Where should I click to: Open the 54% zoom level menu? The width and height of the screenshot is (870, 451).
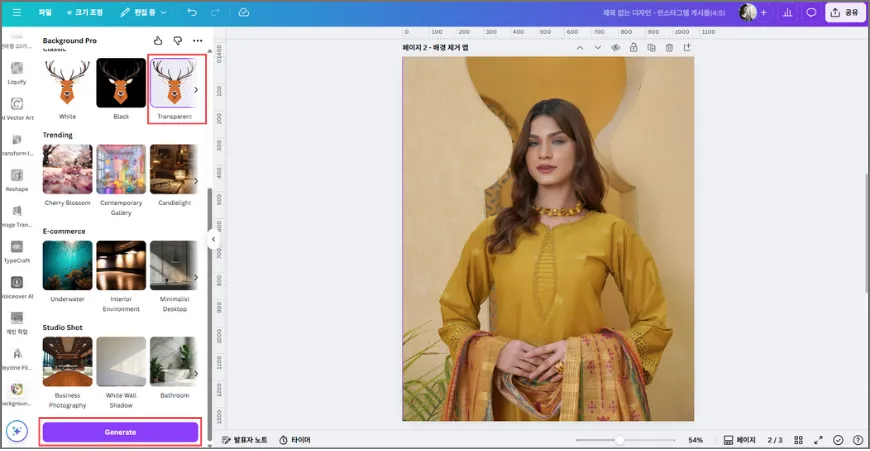click(x=695, y=440)
